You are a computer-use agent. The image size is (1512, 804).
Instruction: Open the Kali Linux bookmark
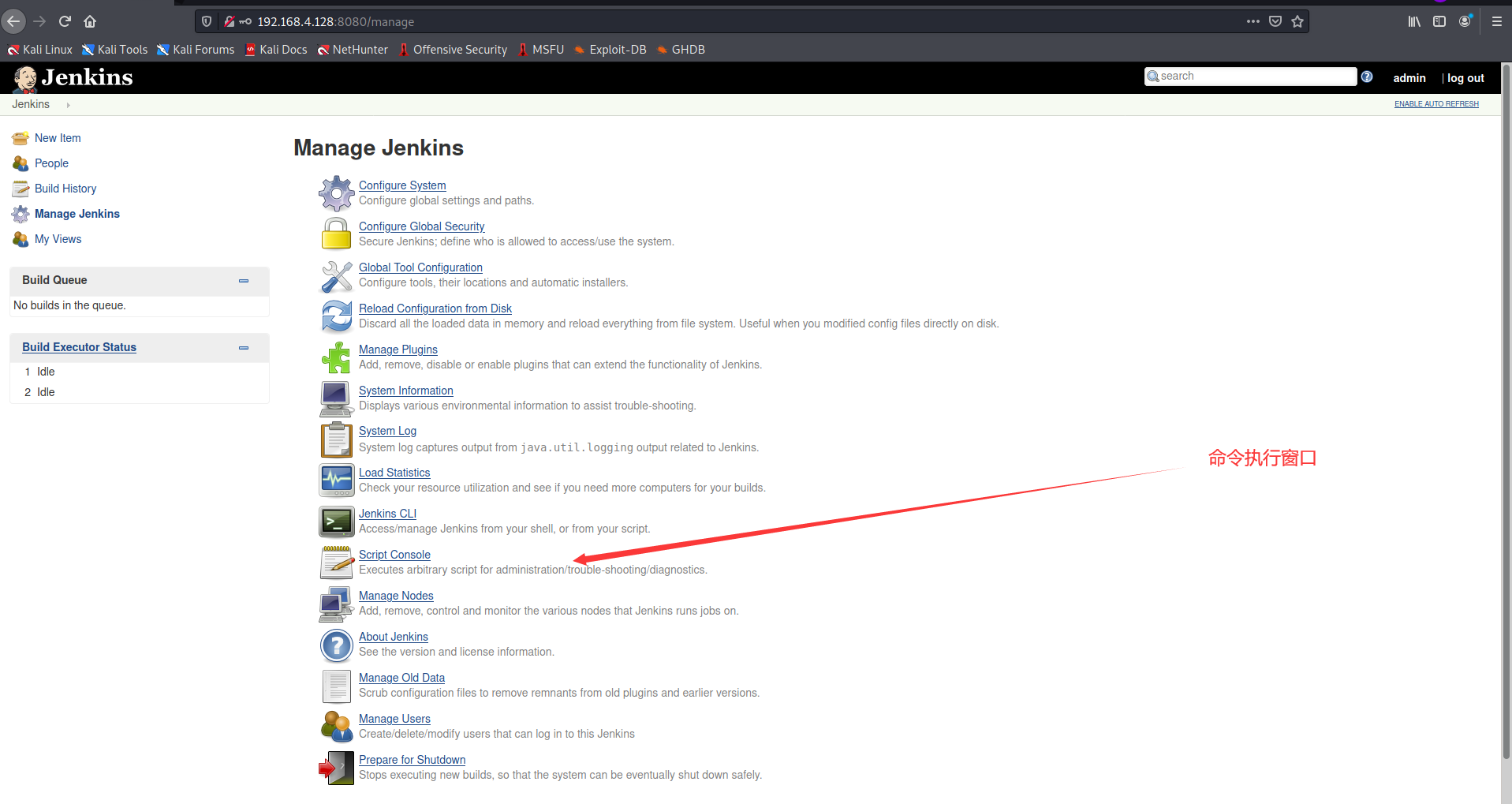click(40, 50)
